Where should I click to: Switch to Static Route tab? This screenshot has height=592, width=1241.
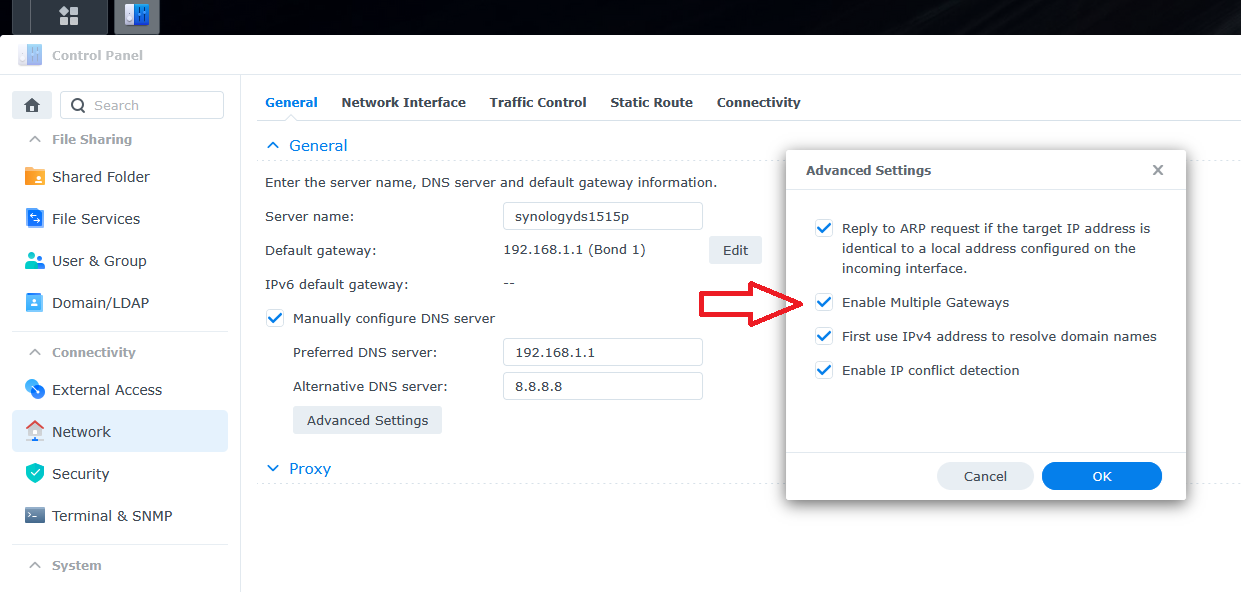[651, 102]
